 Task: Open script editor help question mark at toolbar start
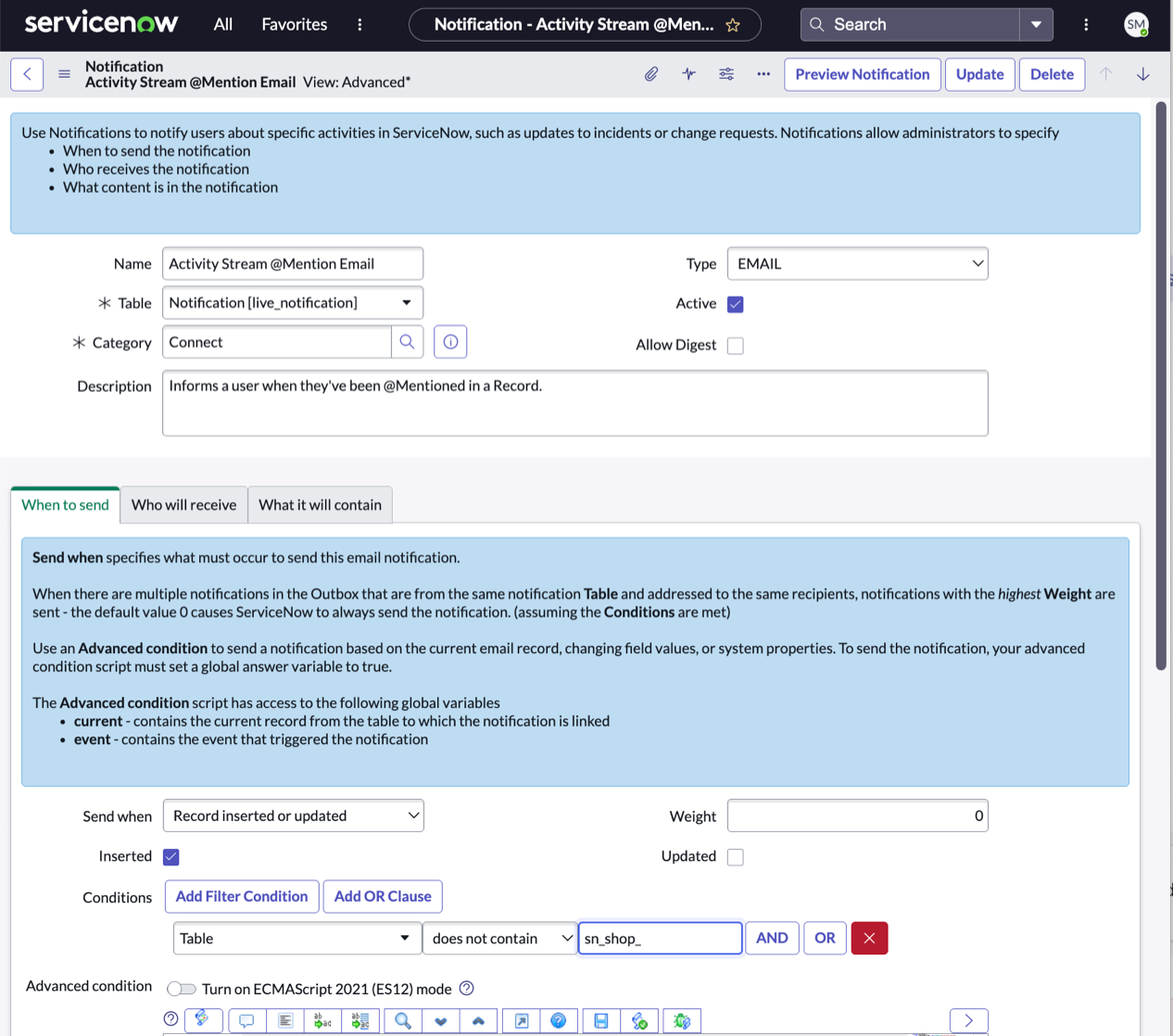point(170,1019)
